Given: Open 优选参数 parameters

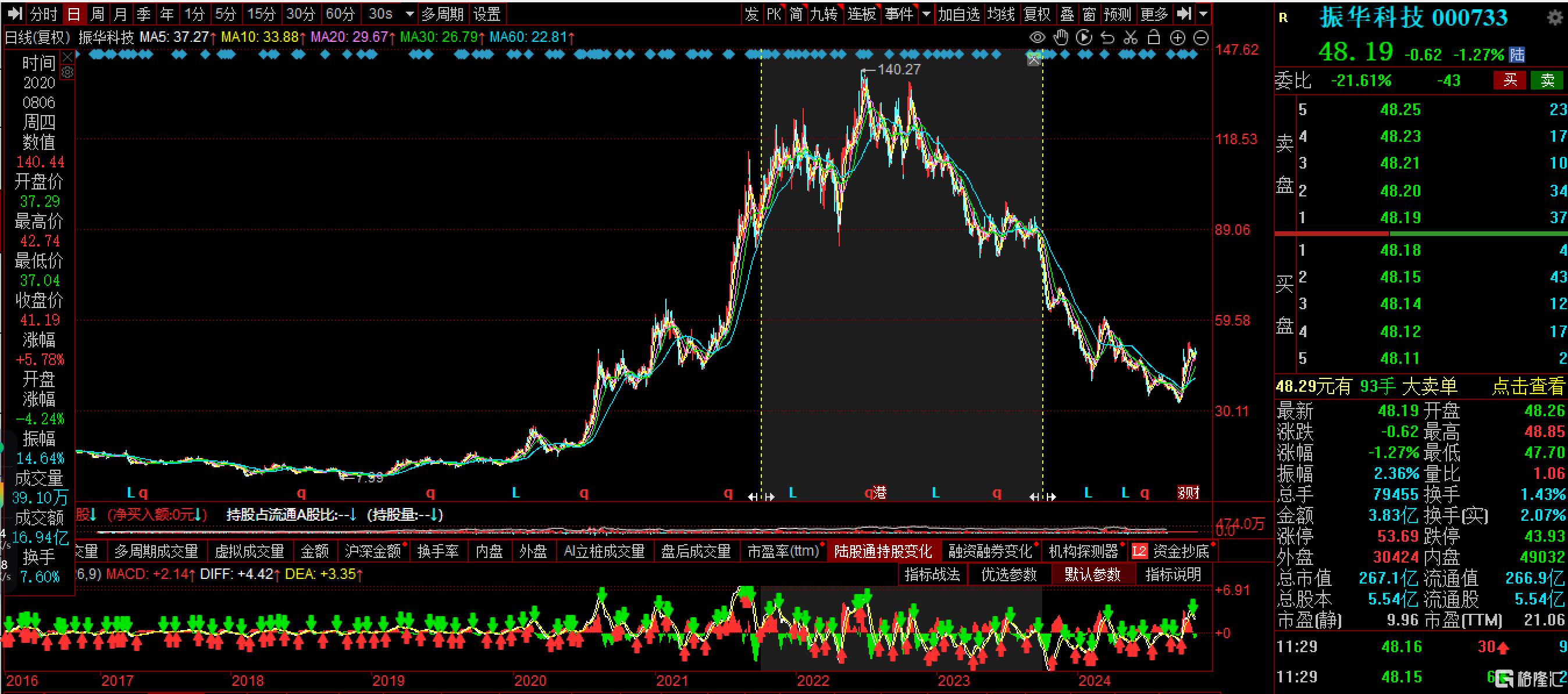Looking at the screenshot, I should tap(1008, 574).
